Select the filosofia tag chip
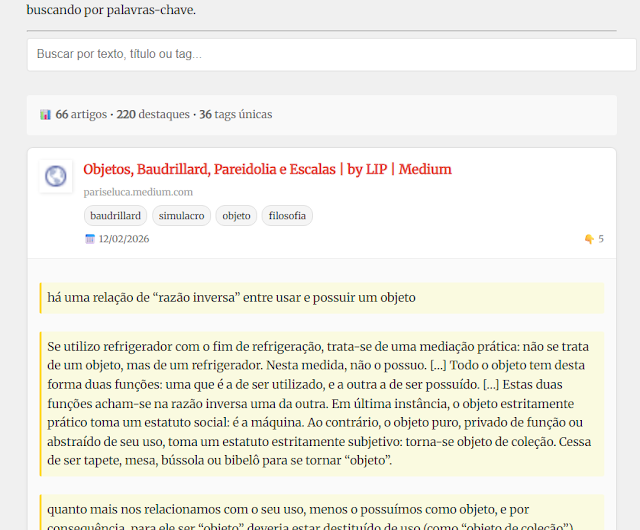Viewport: 640px width, 530px height. pos(288,215)
